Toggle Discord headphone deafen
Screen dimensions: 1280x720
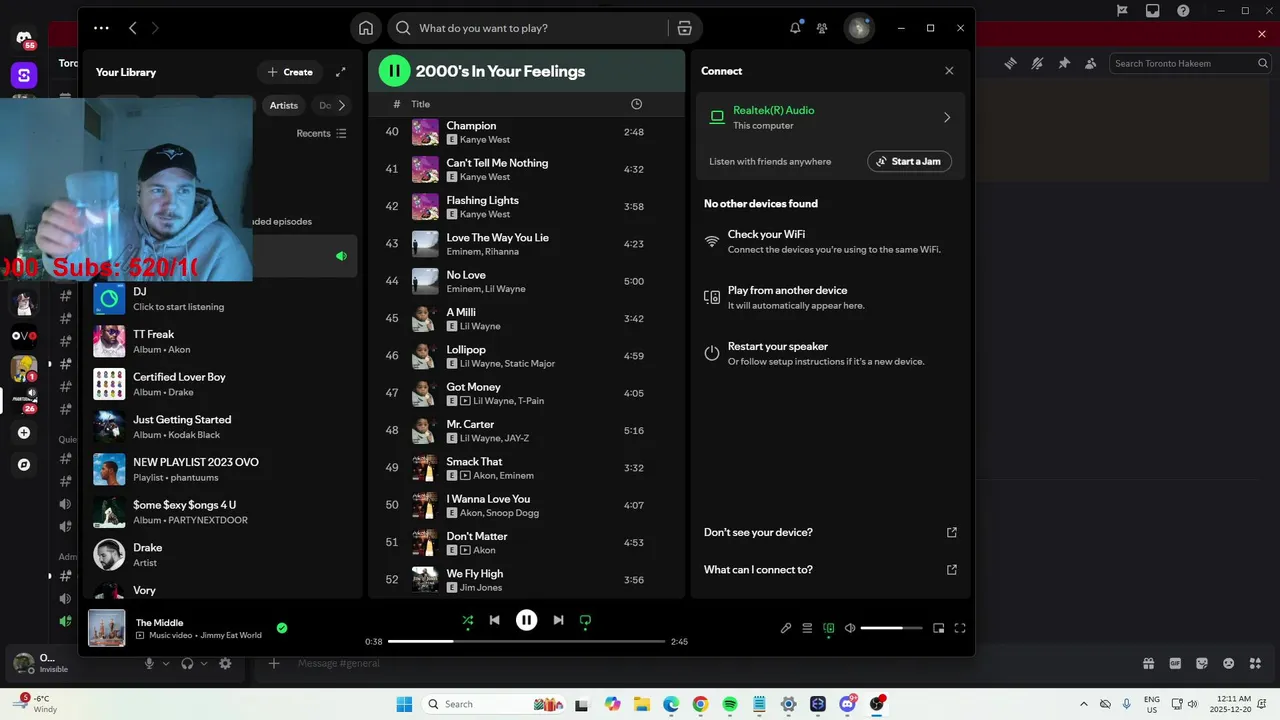coord(187,663)
